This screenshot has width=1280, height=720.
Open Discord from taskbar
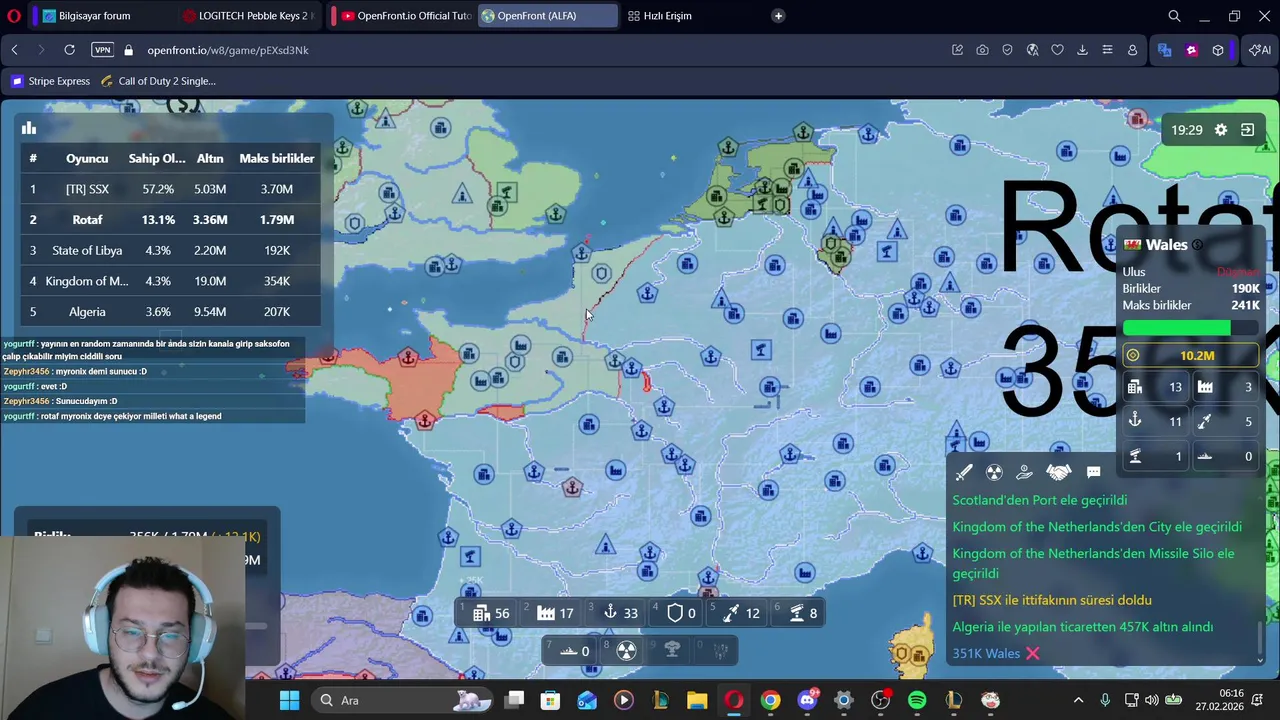point(807,700)
